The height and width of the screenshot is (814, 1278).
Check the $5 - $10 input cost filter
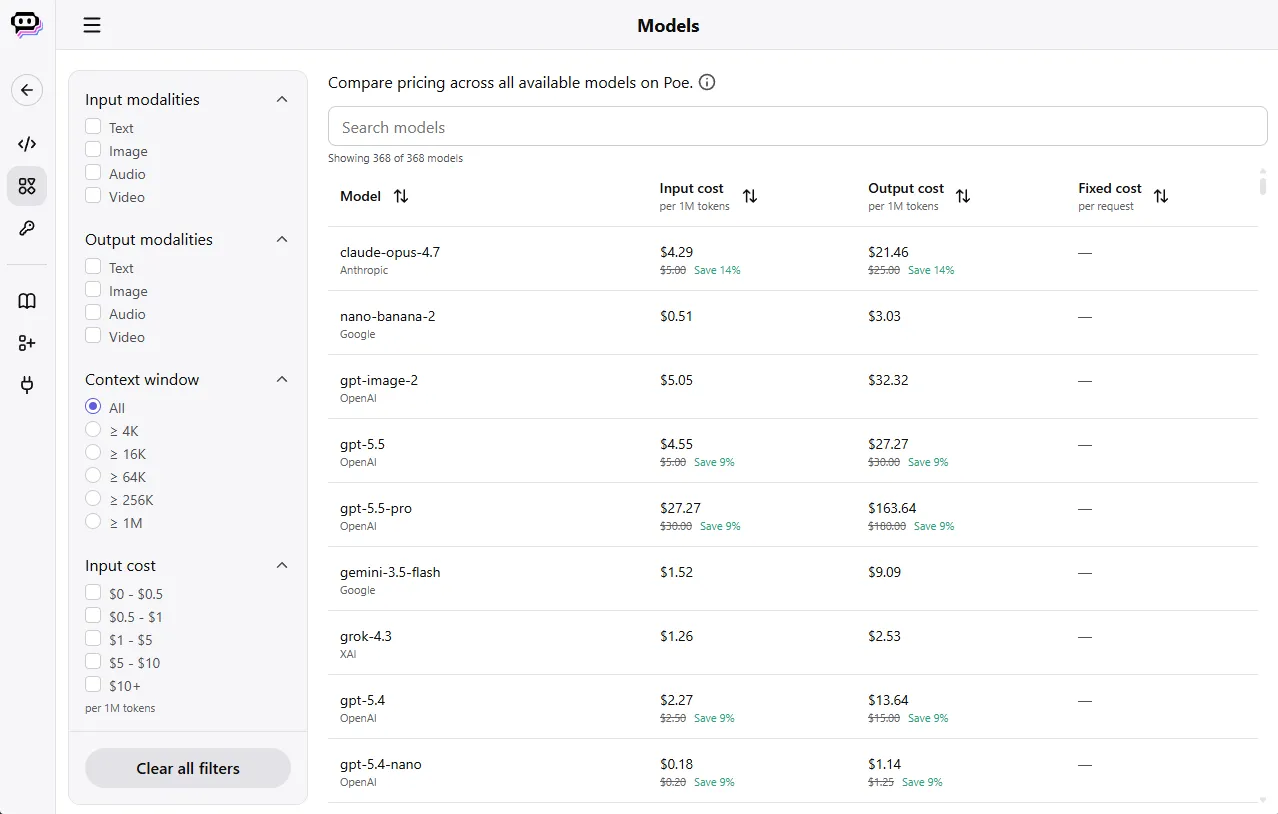pyautogui.click(x=93, y=662)
